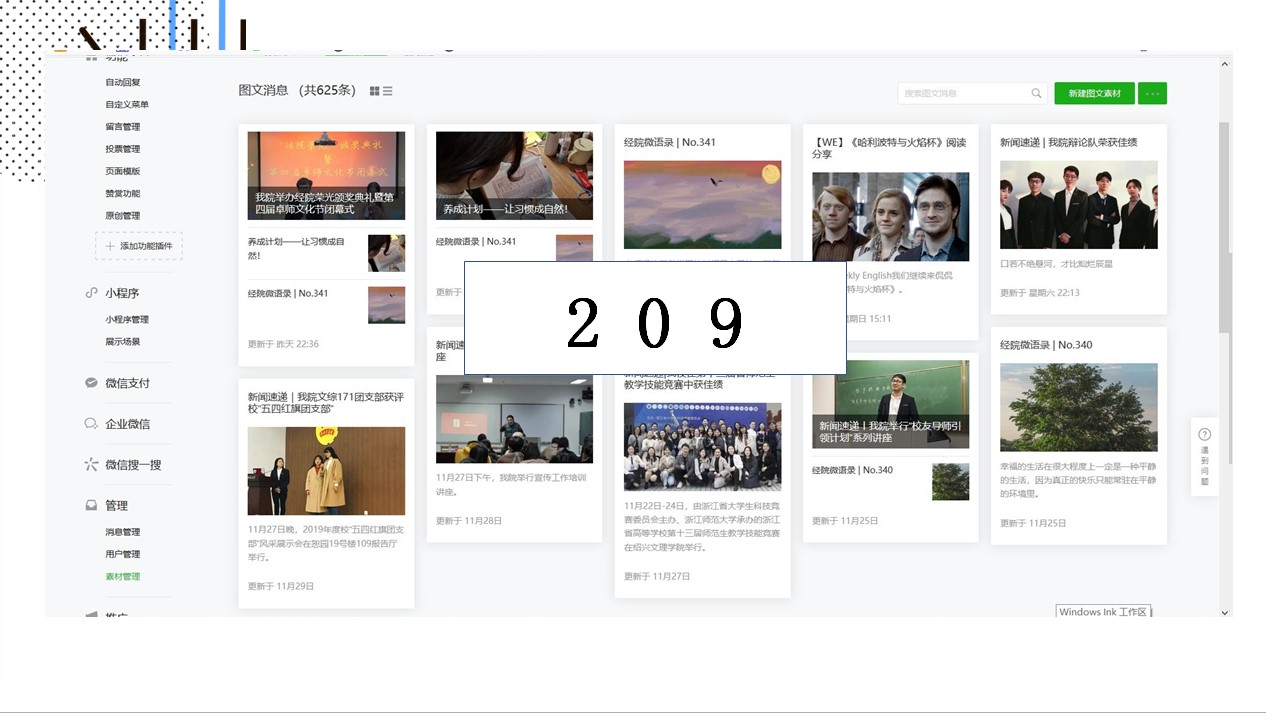Open the 遇到问题 help icon
Image resolution: width=1266 pixels, height=713 pixels.
(1204, 434)
